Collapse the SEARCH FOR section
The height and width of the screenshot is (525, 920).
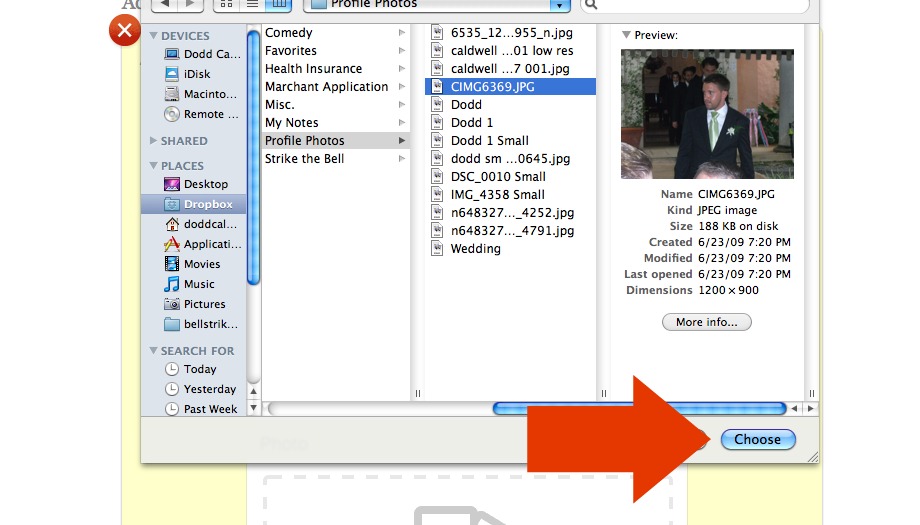153,351
